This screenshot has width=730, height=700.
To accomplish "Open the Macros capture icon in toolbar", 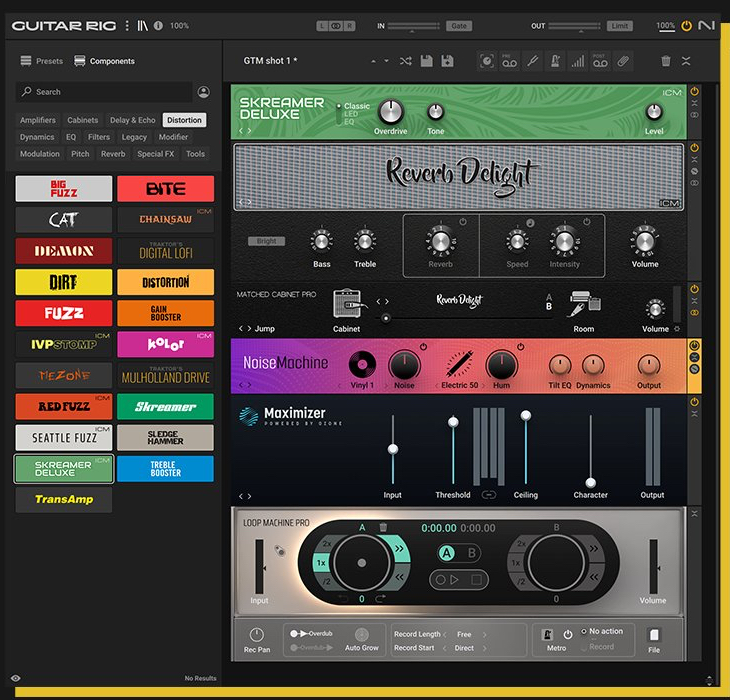I will pyautogui.click(x=487, y=61).
